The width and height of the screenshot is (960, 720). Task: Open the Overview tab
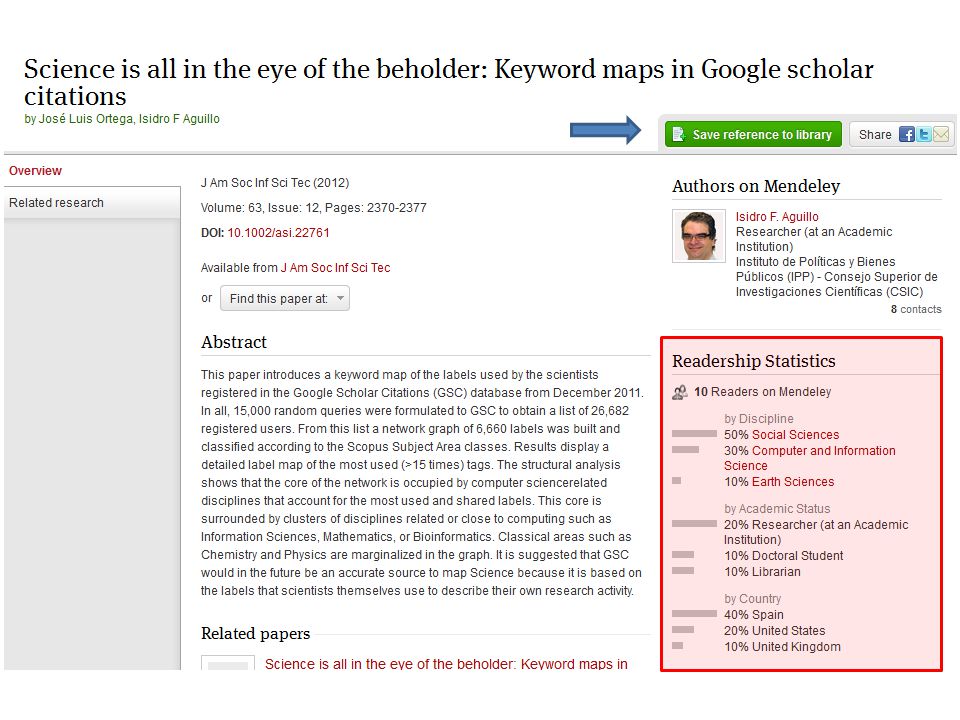pyautogui.click(x=35, y=171)
